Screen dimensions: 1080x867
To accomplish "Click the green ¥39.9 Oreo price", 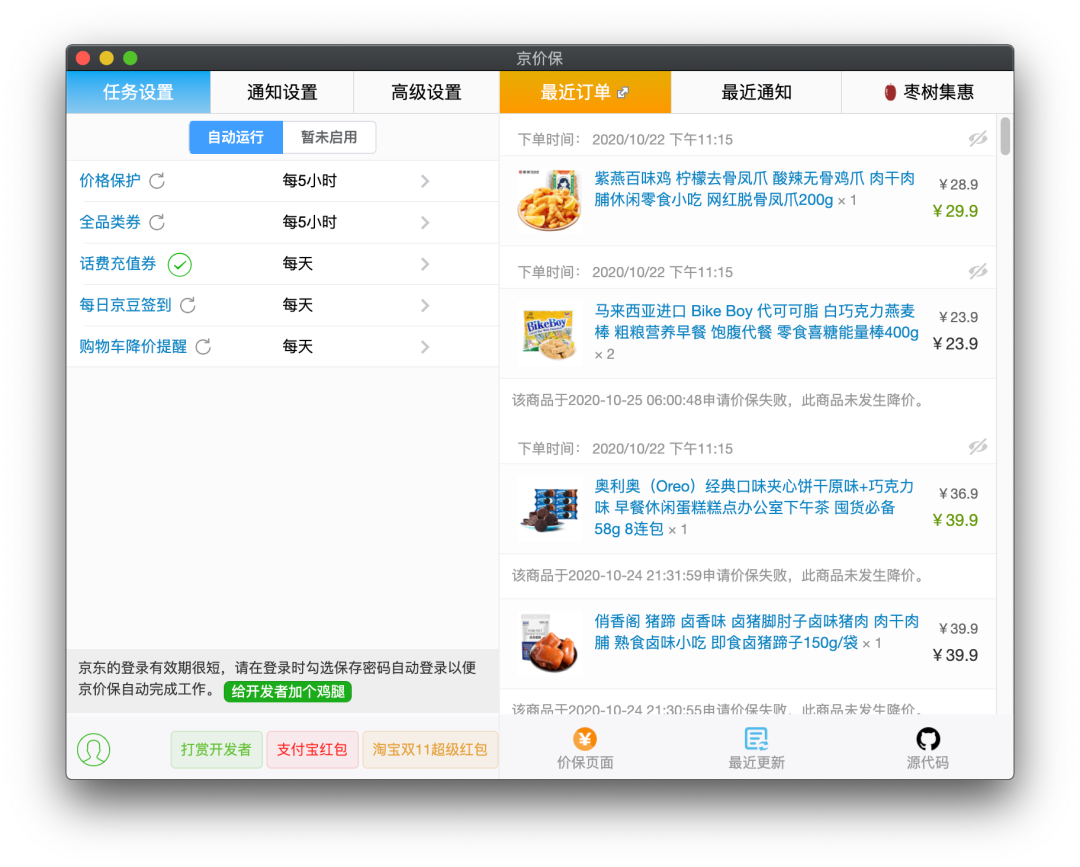I will (x=955, y=520).
